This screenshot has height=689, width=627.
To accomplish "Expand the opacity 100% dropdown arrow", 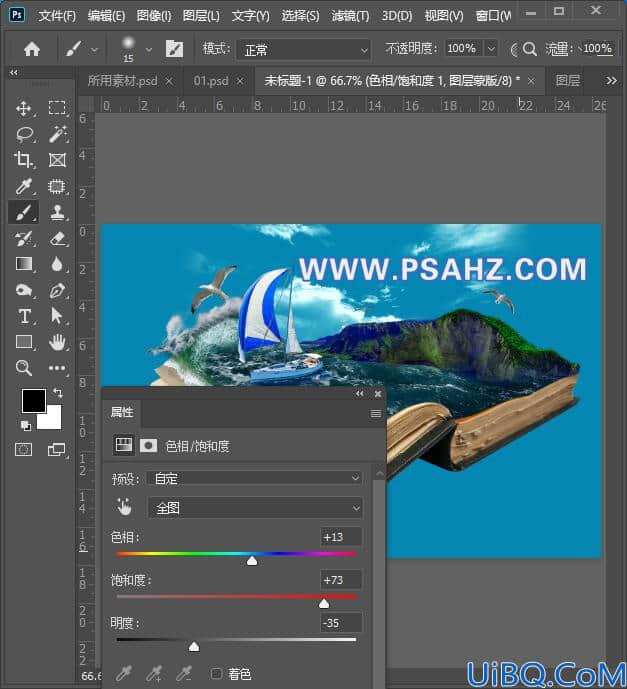I will click(x=491, y=48).
